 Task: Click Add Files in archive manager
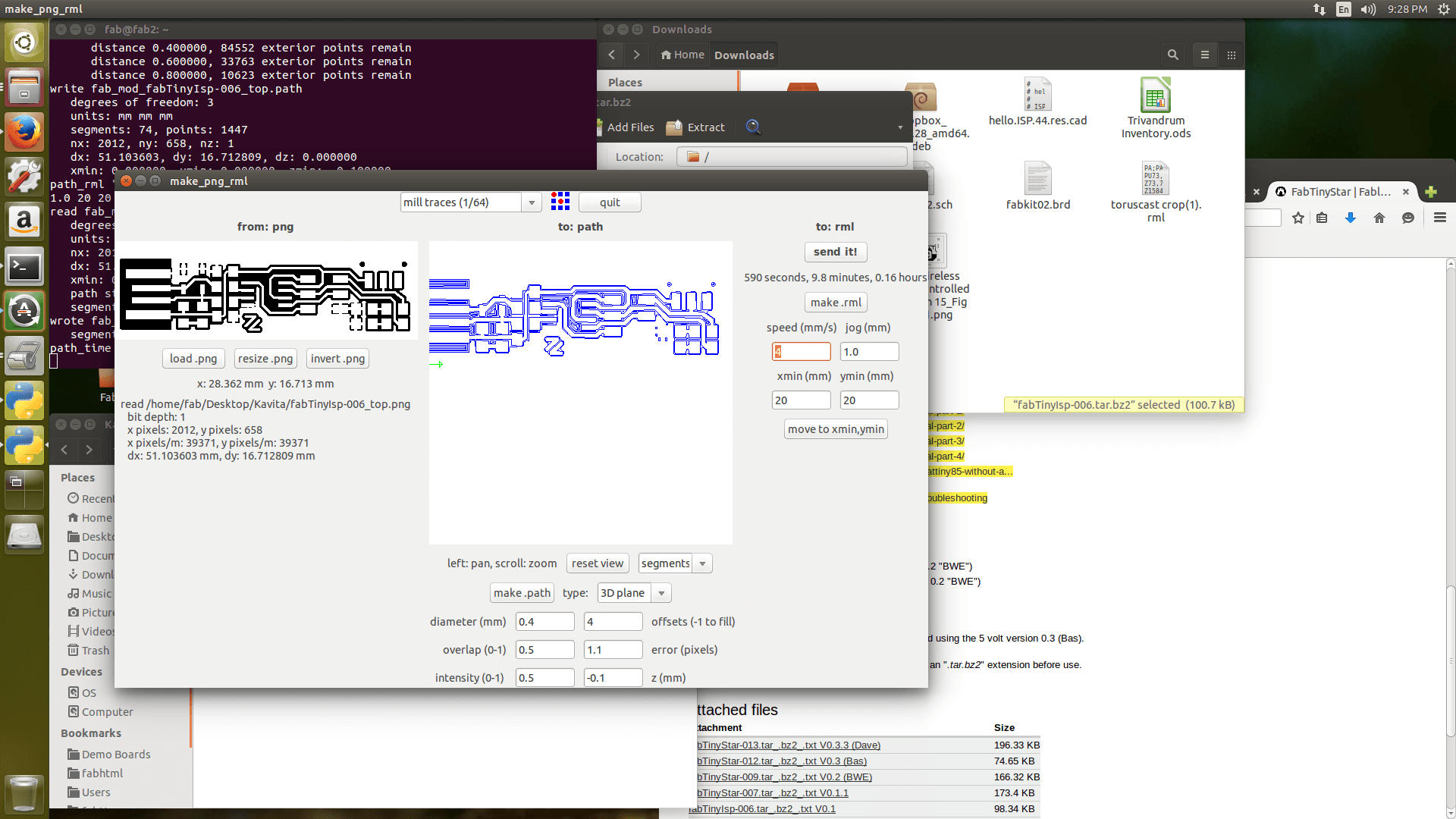click(x=625, y=127)
